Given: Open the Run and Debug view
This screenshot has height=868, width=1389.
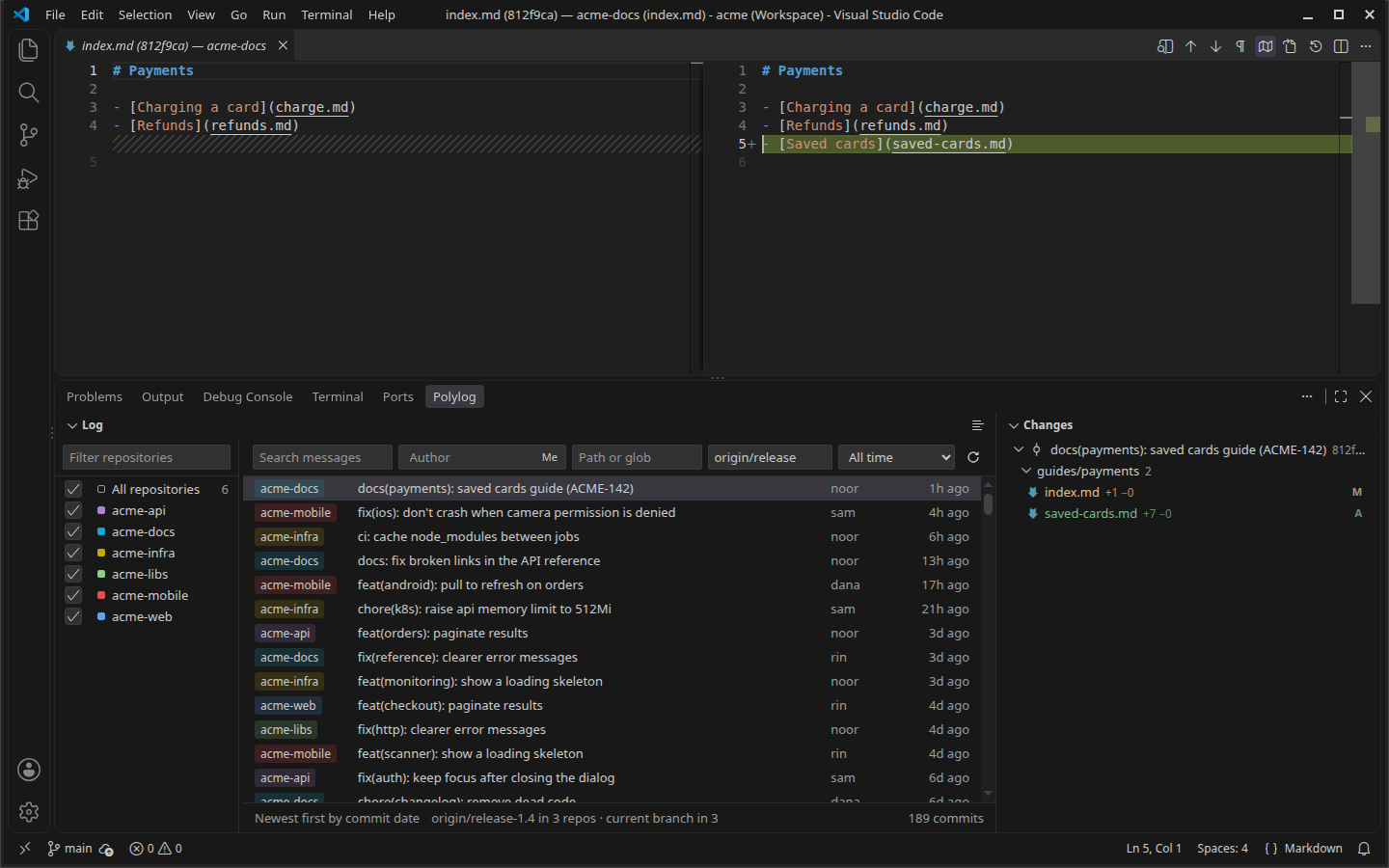Looking at the screenshot, I should coord(28,178).
